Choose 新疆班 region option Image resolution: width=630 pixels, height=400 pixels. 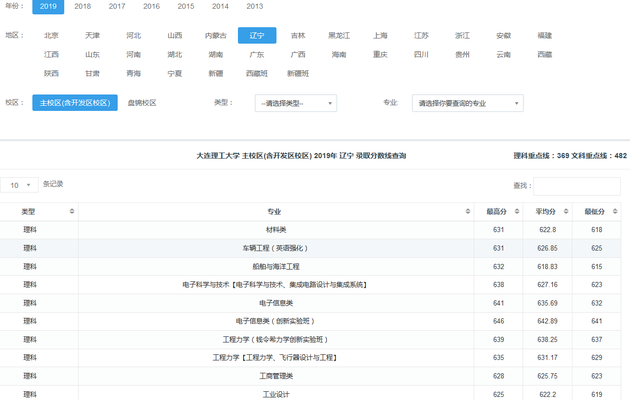[298, 73]
